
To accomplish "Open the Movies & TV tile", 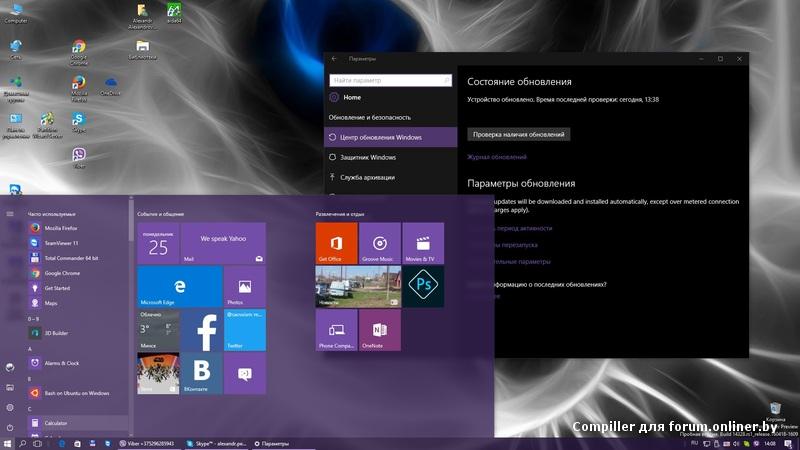I will tap(423, 243).
